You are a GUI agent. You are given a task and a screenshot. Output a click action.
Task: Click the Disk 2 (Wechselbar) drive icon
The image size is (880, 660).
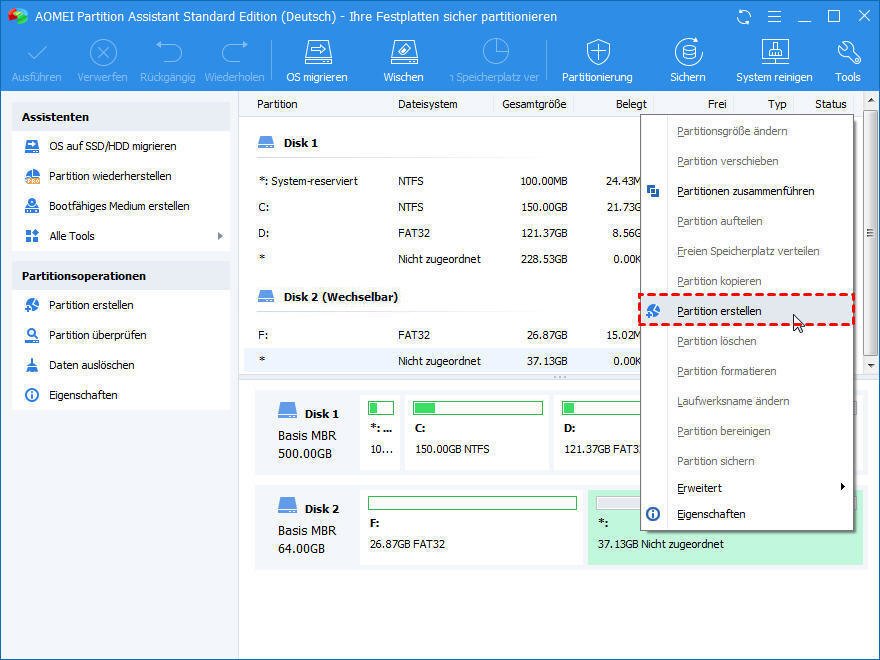pos(266,296)
